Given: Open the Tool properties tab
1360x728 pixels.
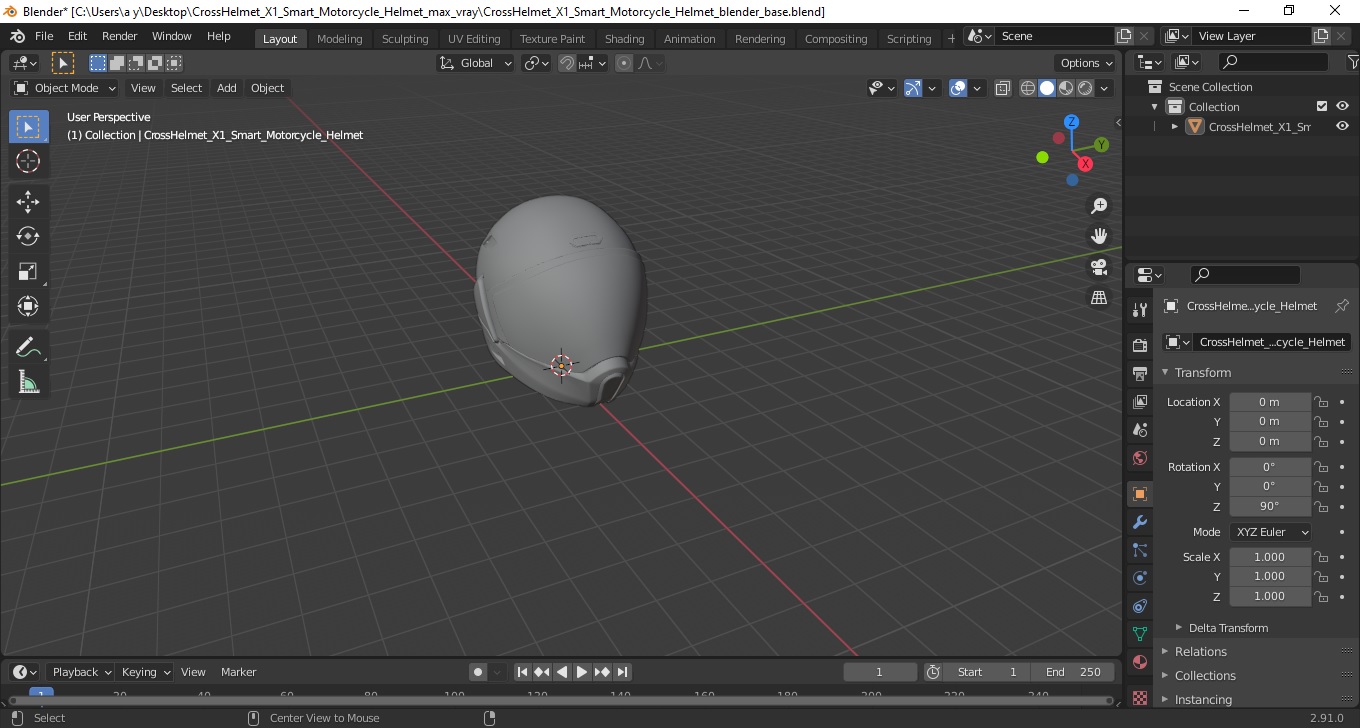Looking at the screenshot, I should 1139,309.
